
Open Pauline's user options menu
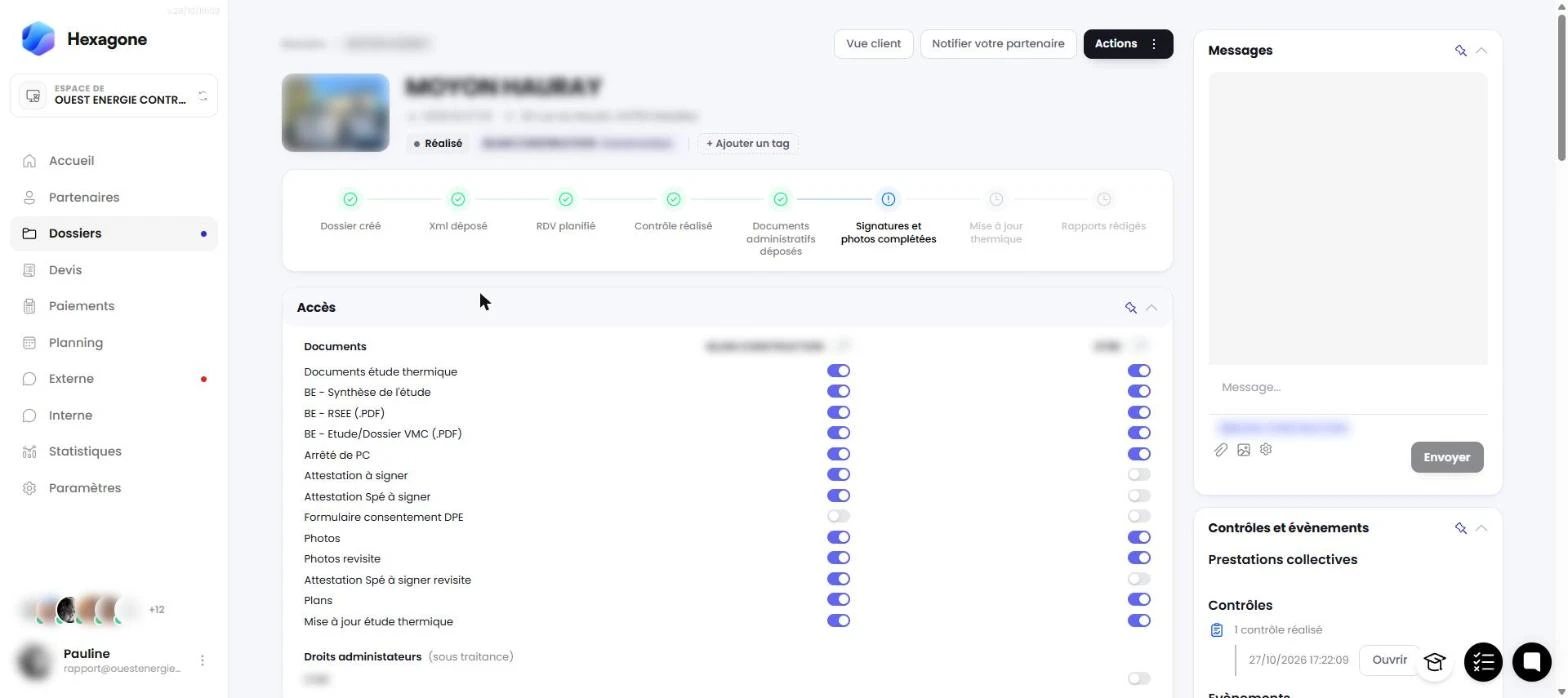(x=202, y=661)
